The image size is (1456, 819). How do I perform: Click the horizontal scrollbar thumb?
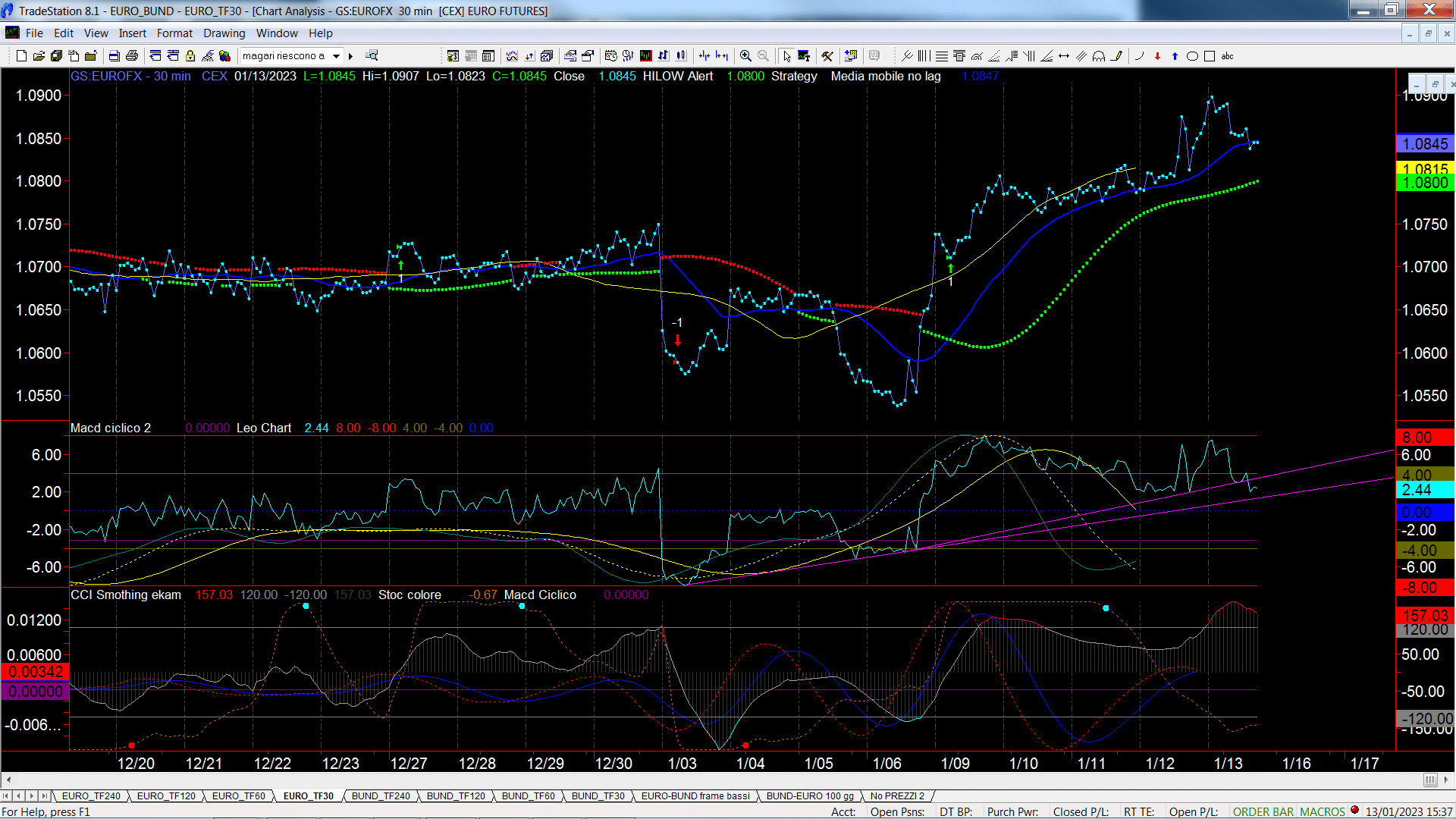coord(1430,780)
